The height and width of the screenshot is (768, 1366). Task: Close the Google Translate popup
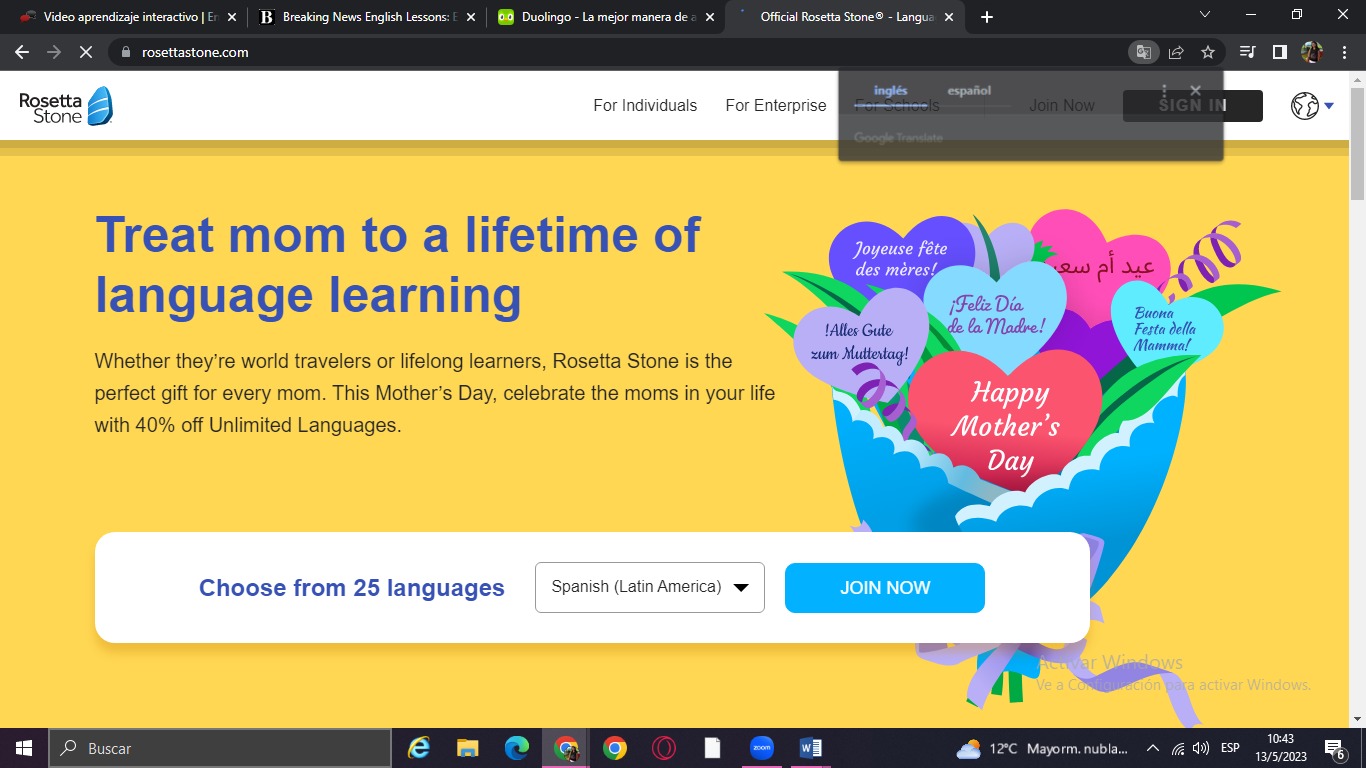tap(1195, 91)
